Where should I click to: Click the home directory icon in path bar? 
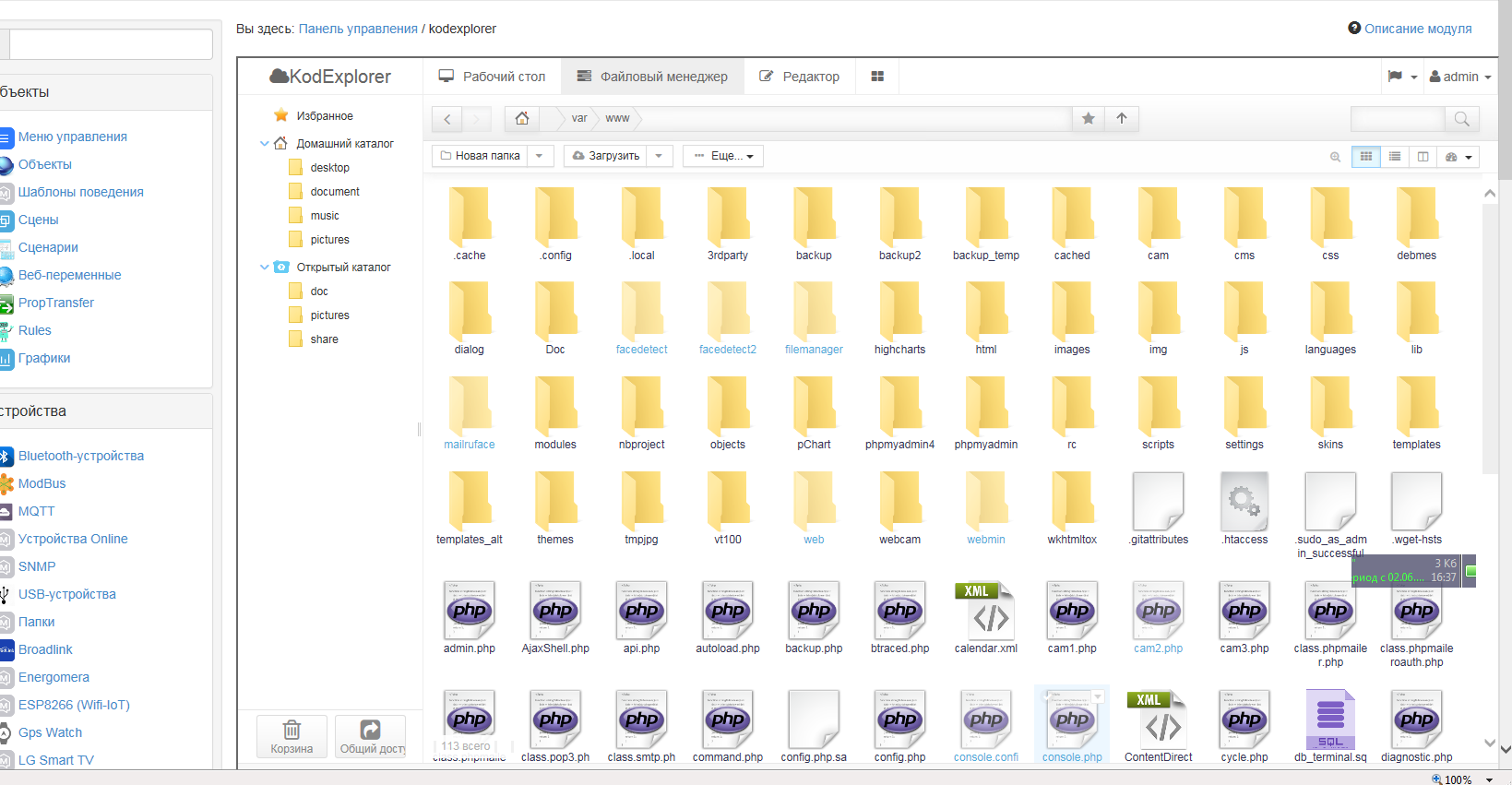[x=522, y=118]
